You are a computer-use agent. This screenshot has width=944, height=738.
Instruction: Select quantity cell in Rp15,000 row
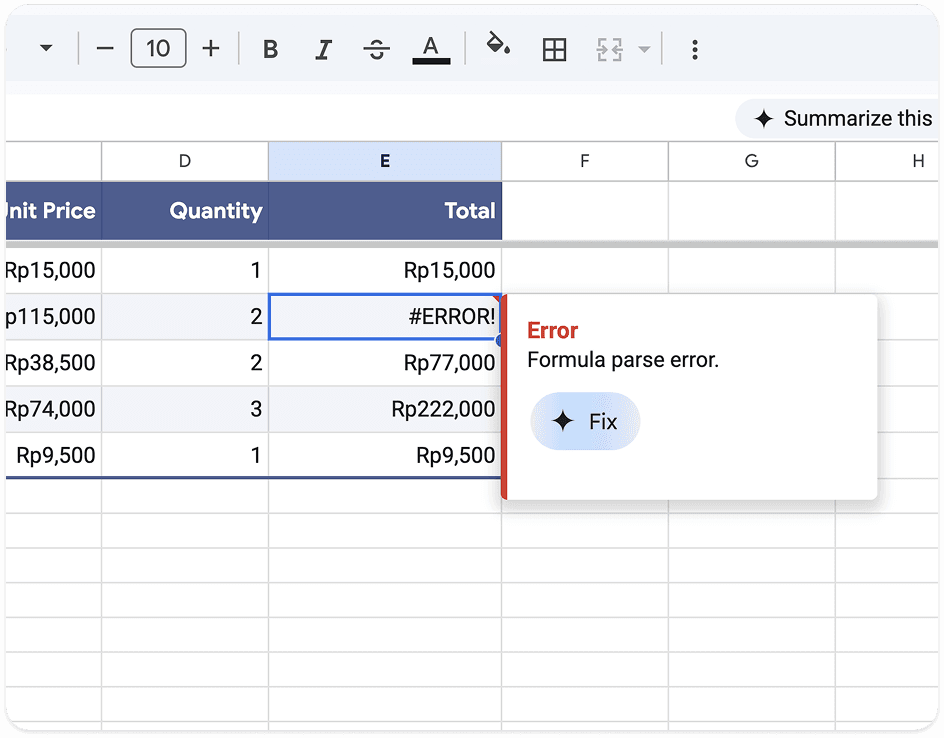(185, 270)
